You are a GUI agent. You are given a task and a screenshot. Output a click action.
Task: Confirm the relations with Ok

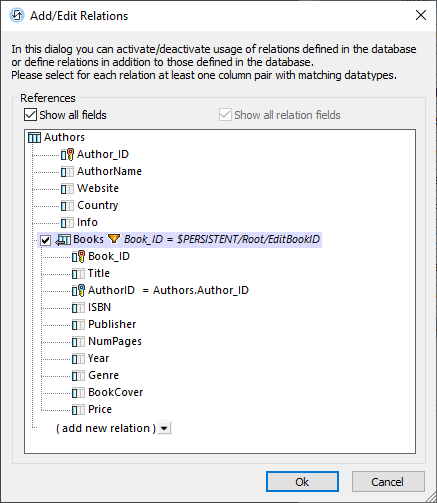(x=302, y=482)
